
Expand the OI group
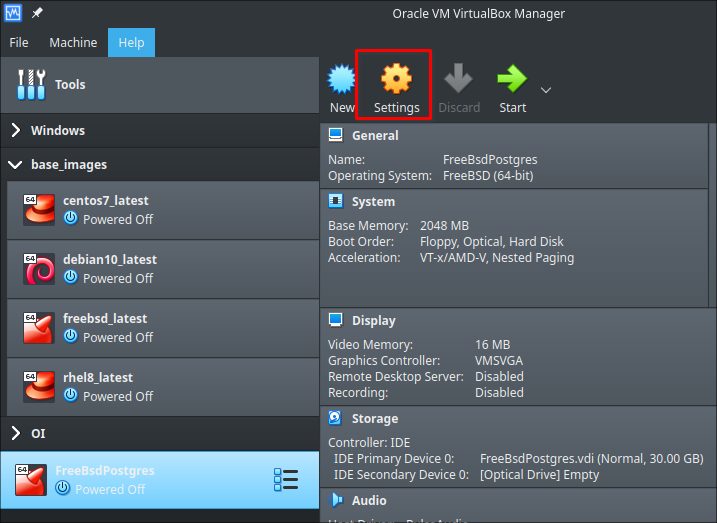[x=16, y=432]
